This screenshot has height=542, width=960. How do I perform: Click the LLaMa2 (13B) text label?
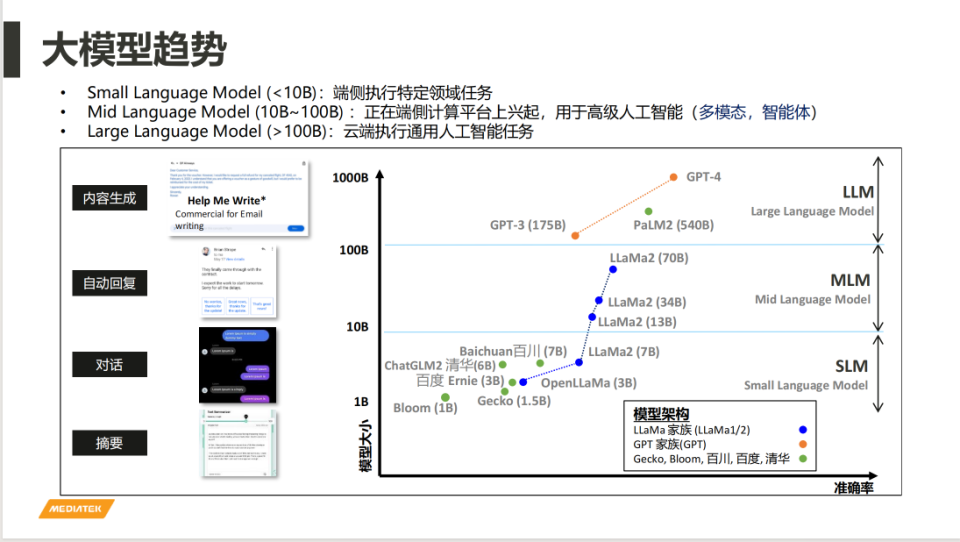click(637, 322)
